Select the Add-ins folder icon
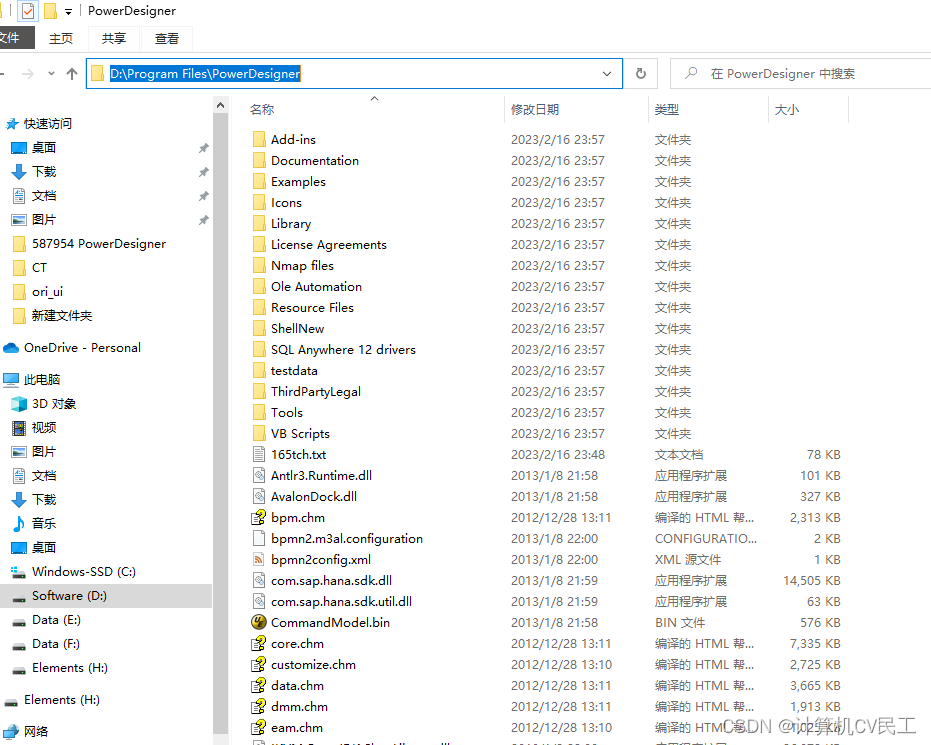The width and height of the screenshot is (931, 745). (x=259, y=140)
